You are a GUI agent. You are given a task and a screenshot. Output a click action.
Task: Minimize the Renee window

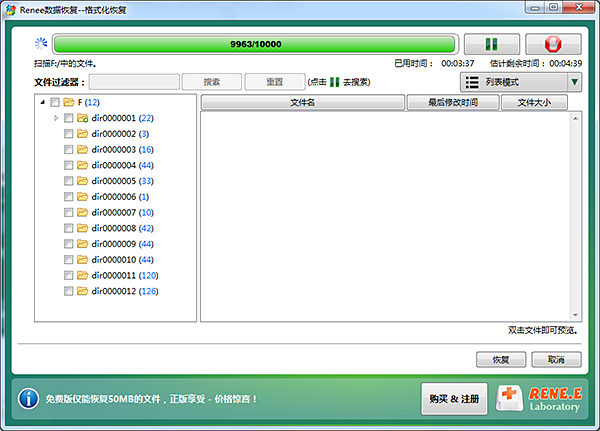coord(535,7)
